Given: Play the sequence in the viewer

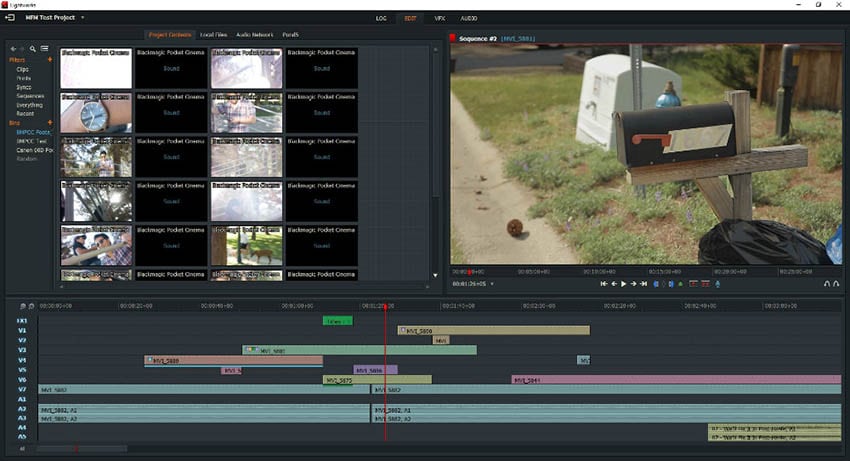Looking at the screenshot, I should pos(623,284).
